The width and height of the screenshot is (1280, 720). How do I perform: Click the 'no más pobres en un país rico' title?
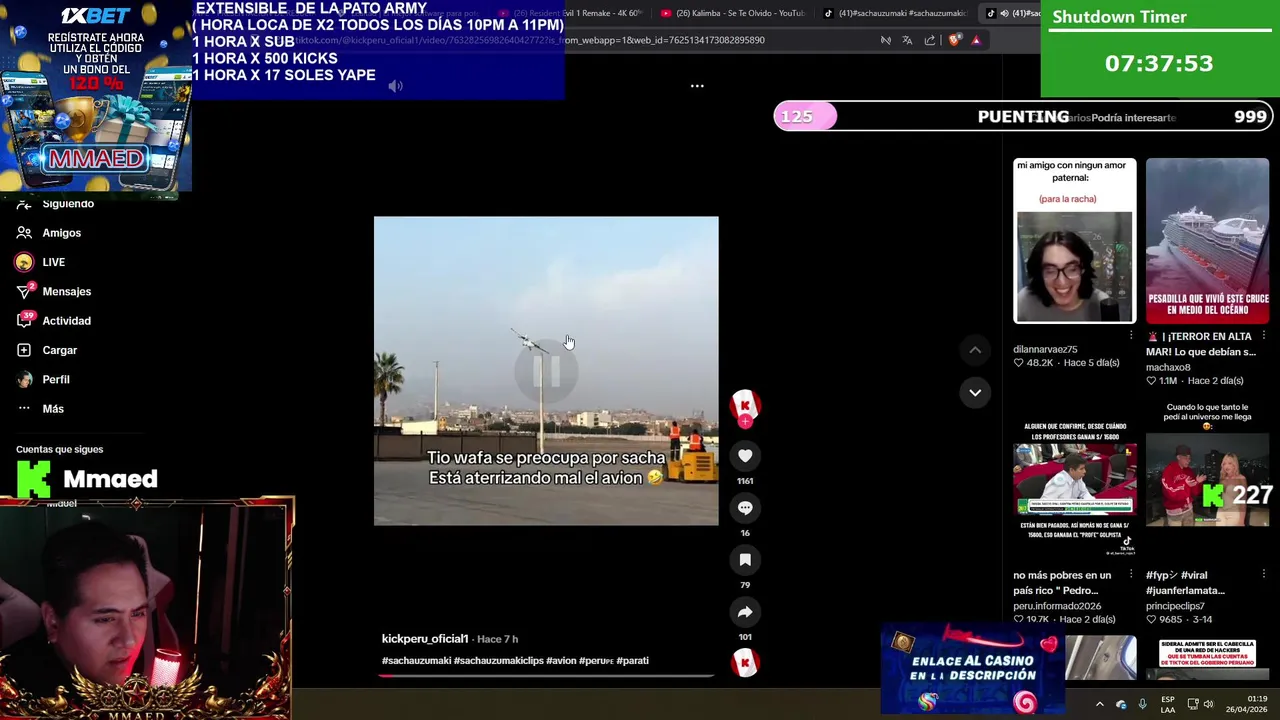1062,583
